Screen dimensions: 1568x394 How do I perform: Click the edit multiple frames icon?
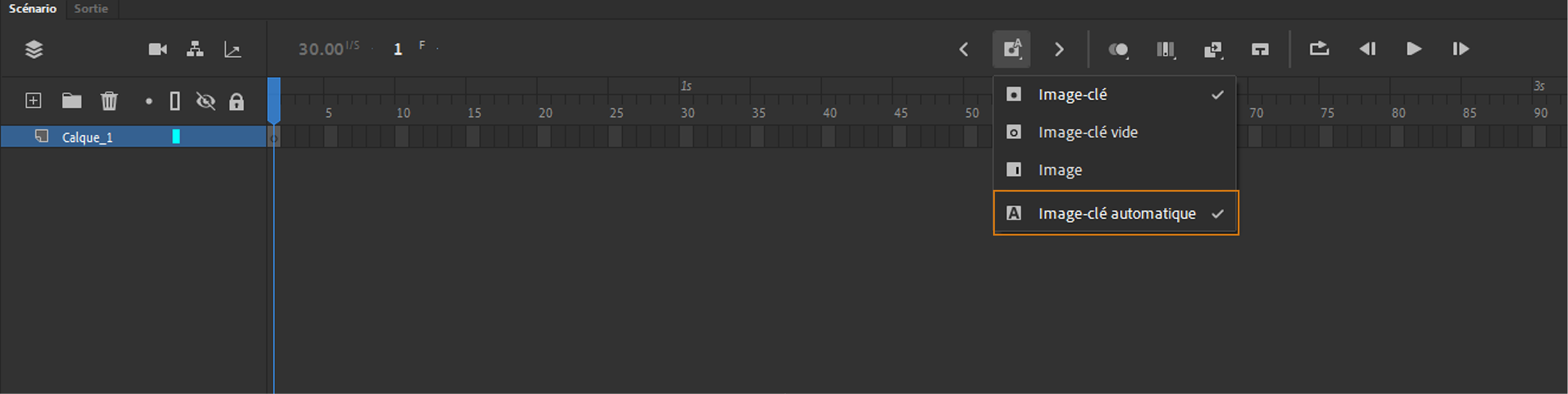(1165, 49)
